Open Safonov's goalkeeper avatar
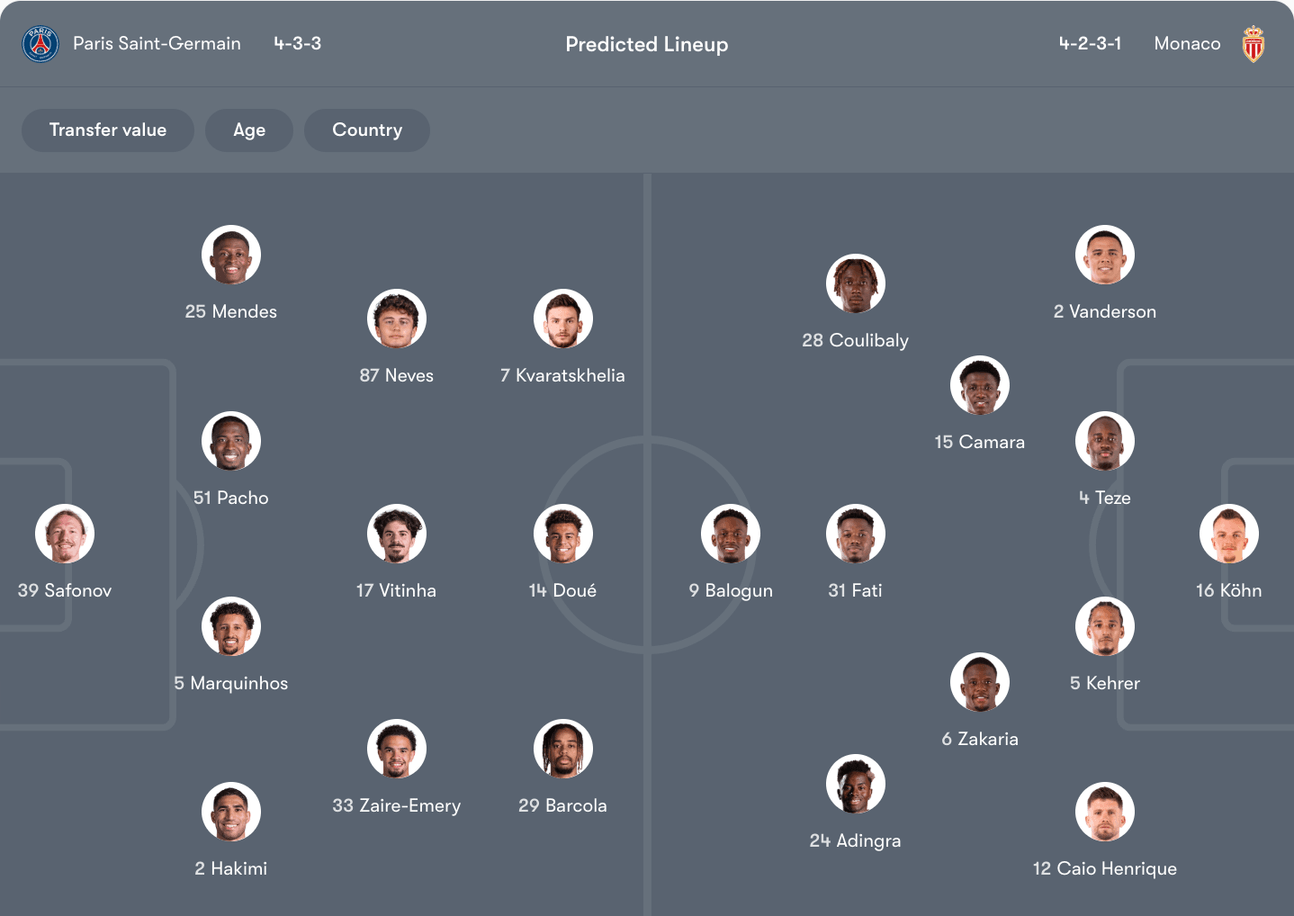 pyautogui.click(x=65, y=534)
